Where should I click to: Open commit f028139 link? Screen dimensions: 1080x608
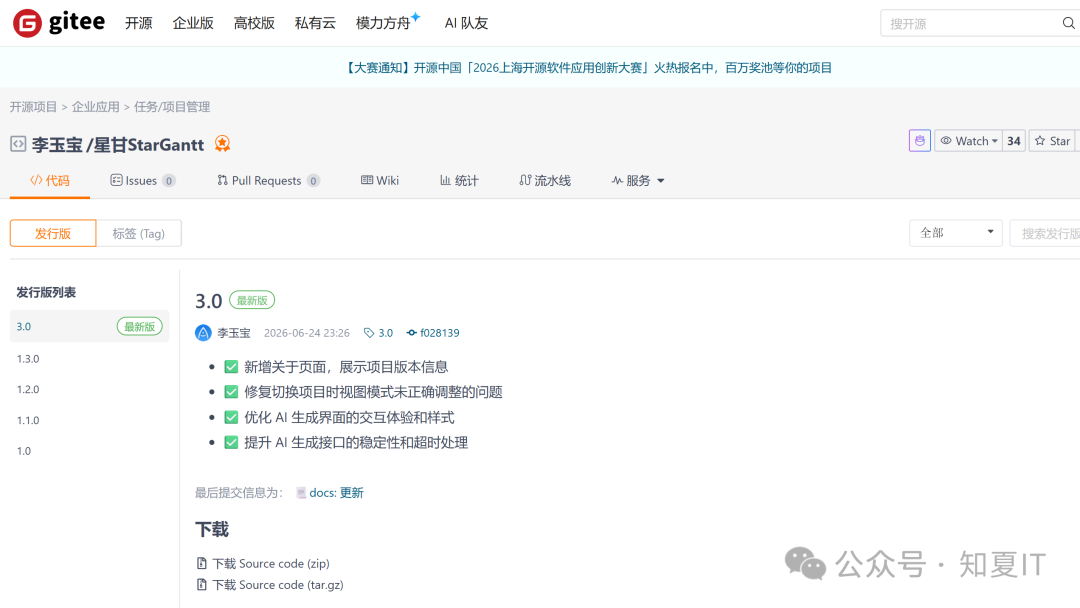point(439,333)
